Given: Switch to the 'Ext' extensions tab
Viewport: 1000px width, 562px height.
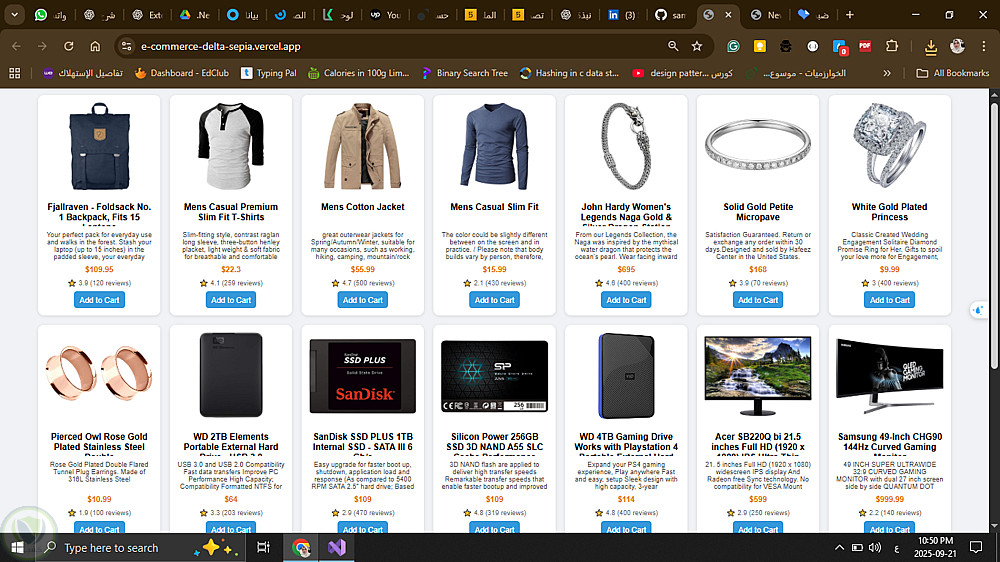Looking at the screenshot, I should tap(147, 14).
